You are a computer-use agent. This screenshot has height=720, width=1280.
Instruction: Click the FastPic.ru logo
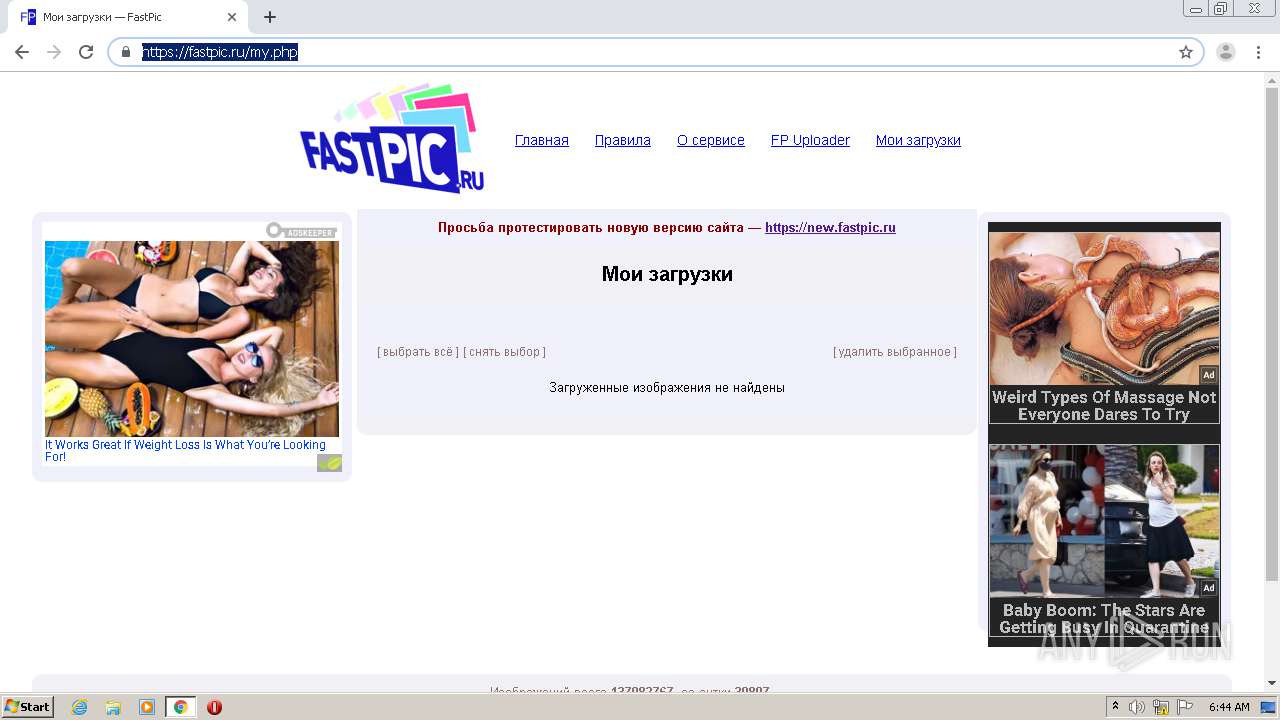[x=392, y=138]
